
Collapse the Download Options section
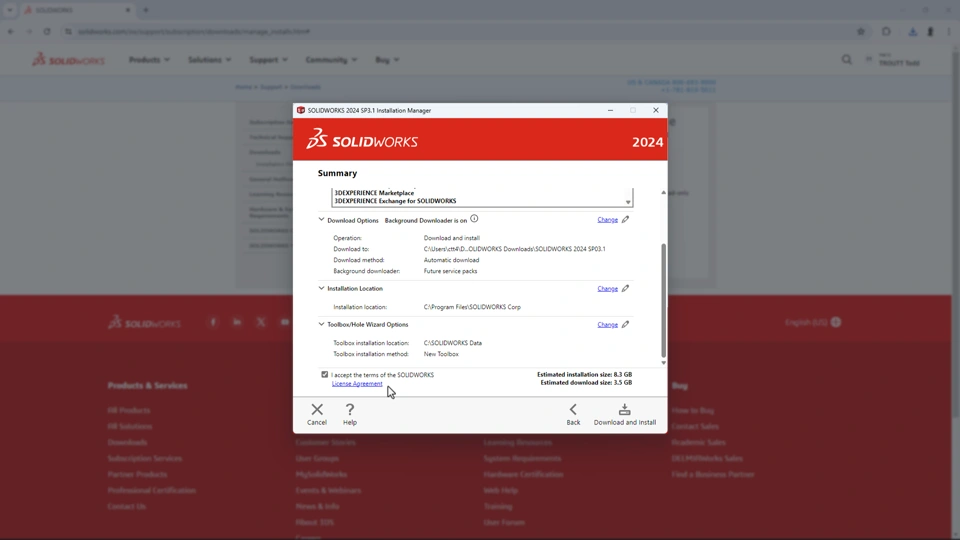321,219
